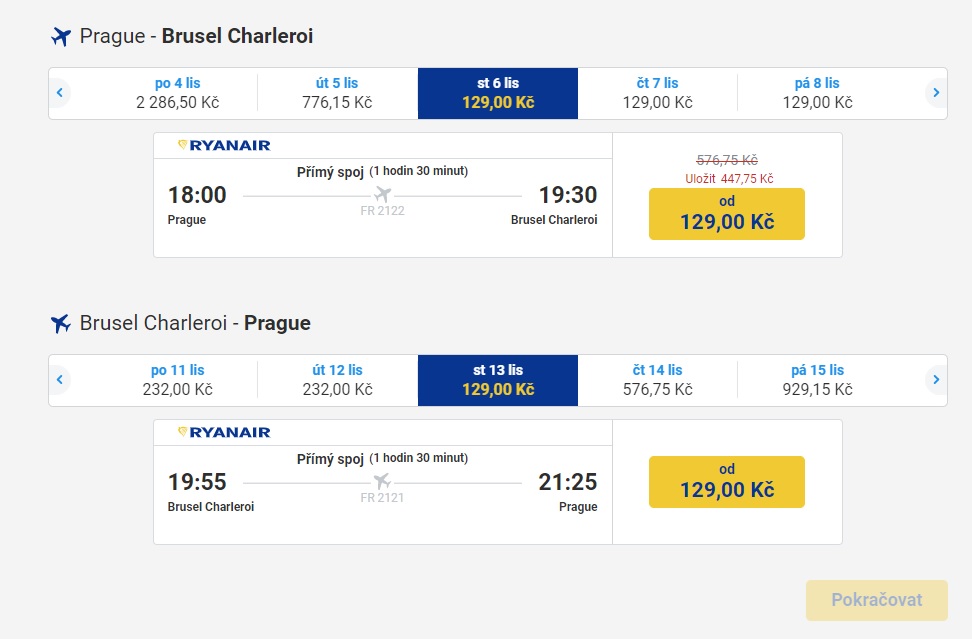
Task: Click plane icon above FR 2122
Action: [382, 195]
